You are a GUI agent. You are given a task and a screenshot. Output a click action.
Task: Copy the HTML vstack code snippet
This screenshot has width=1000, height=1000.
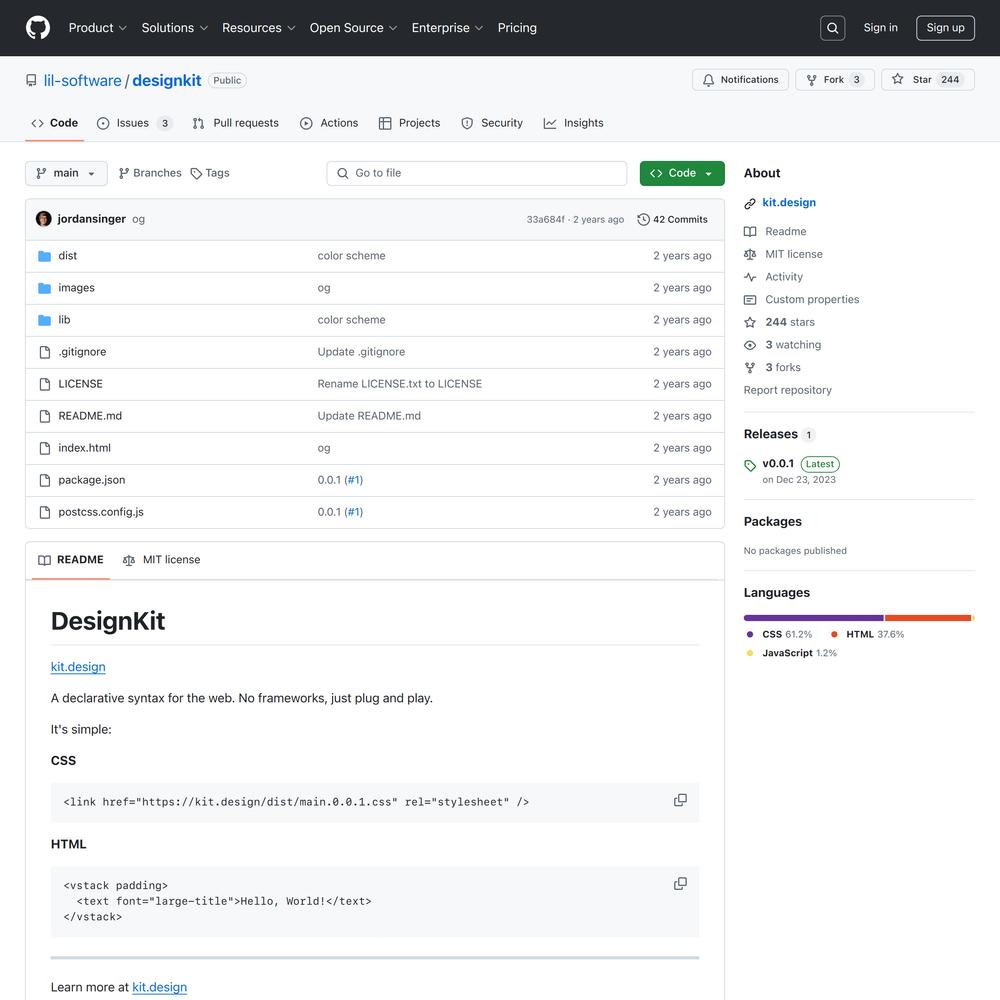[x=680, y=884]
